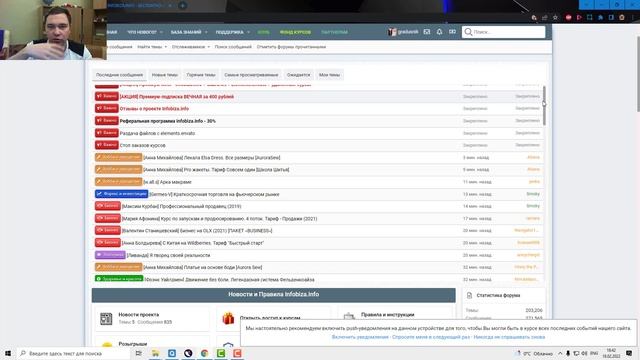Open the ПАРТНЕРАМ menu item
640x360 pixels.
(x=334, y=32)
